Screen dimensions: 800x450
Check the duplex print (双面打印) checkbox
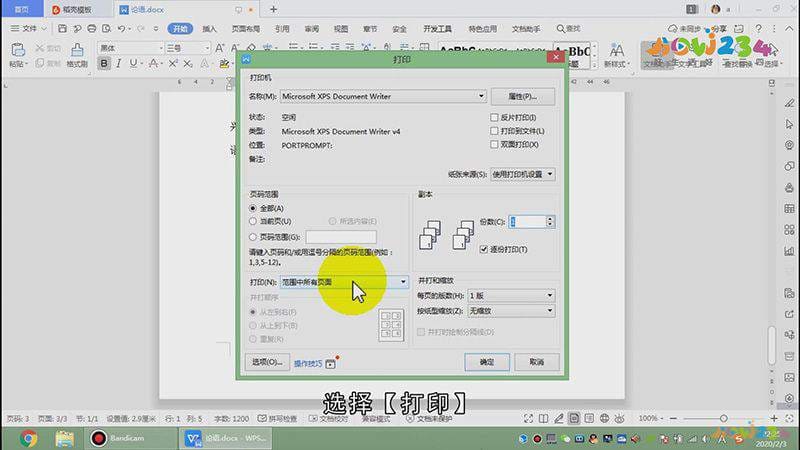pyautogui.click(x=494, y=144)
